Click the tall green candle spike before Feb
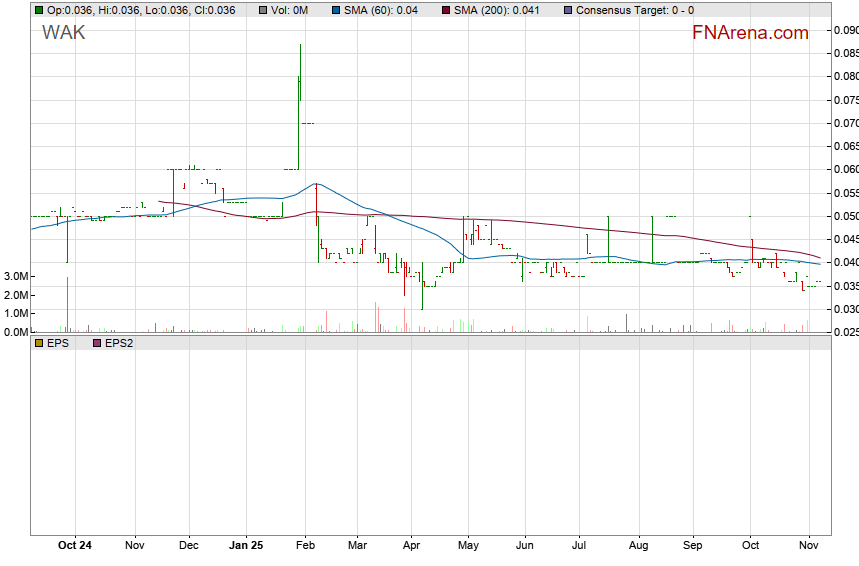Screen dimensions: 859x566 point(300,90)
